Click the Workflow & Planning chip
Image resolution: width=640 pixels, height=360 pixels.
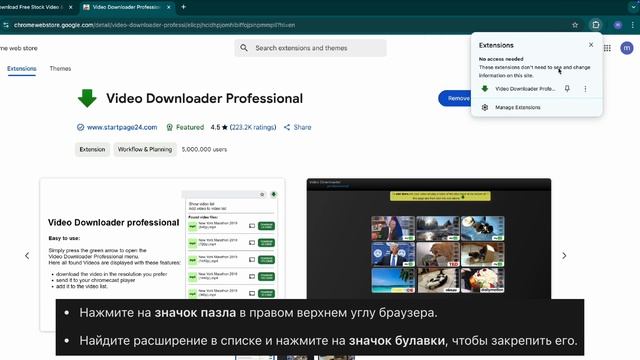point(145,149)
